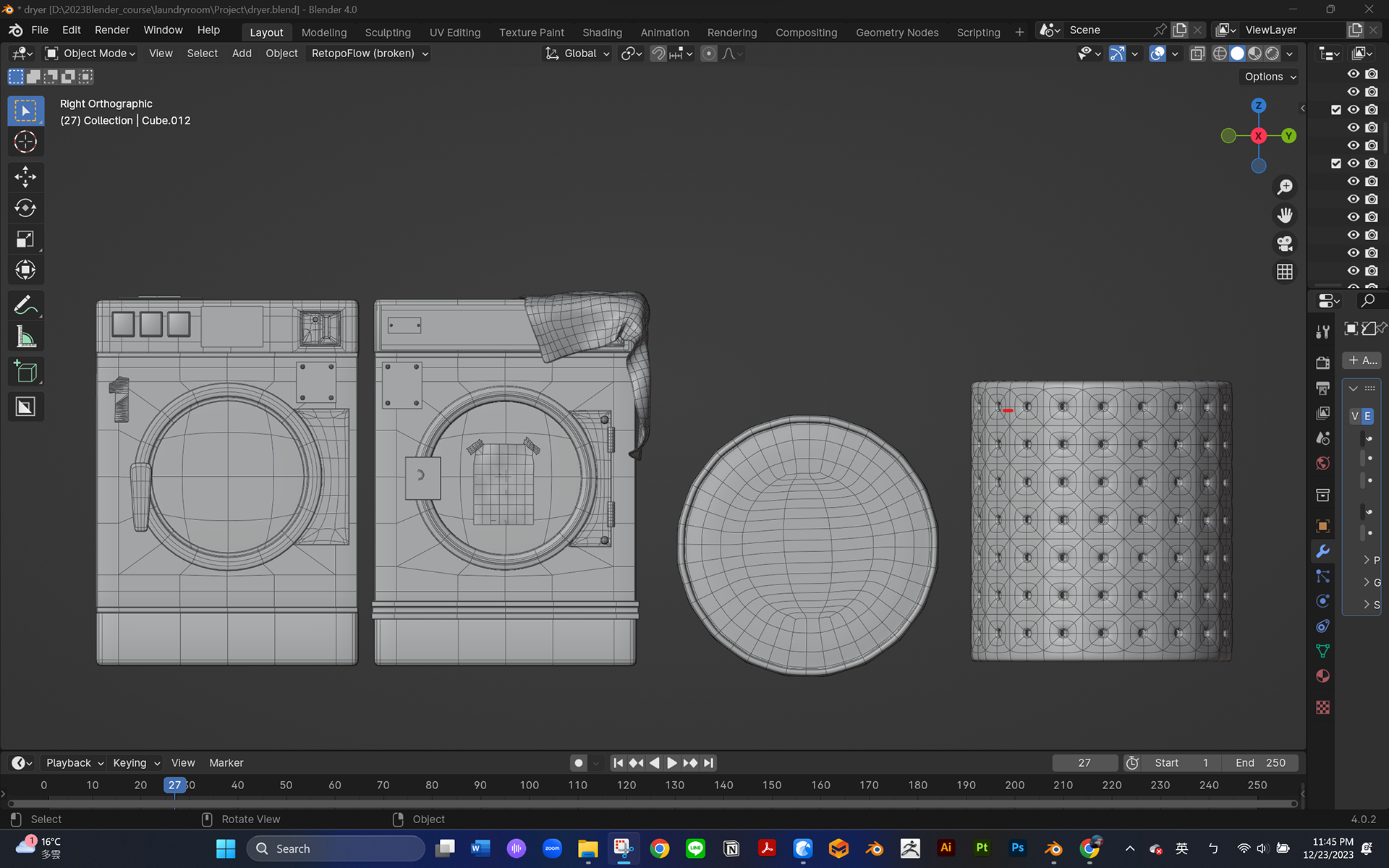This screenshot has height=868, width=1389.
Task: Select the Measure ruler tool
Action: click(x=25, y=337)
